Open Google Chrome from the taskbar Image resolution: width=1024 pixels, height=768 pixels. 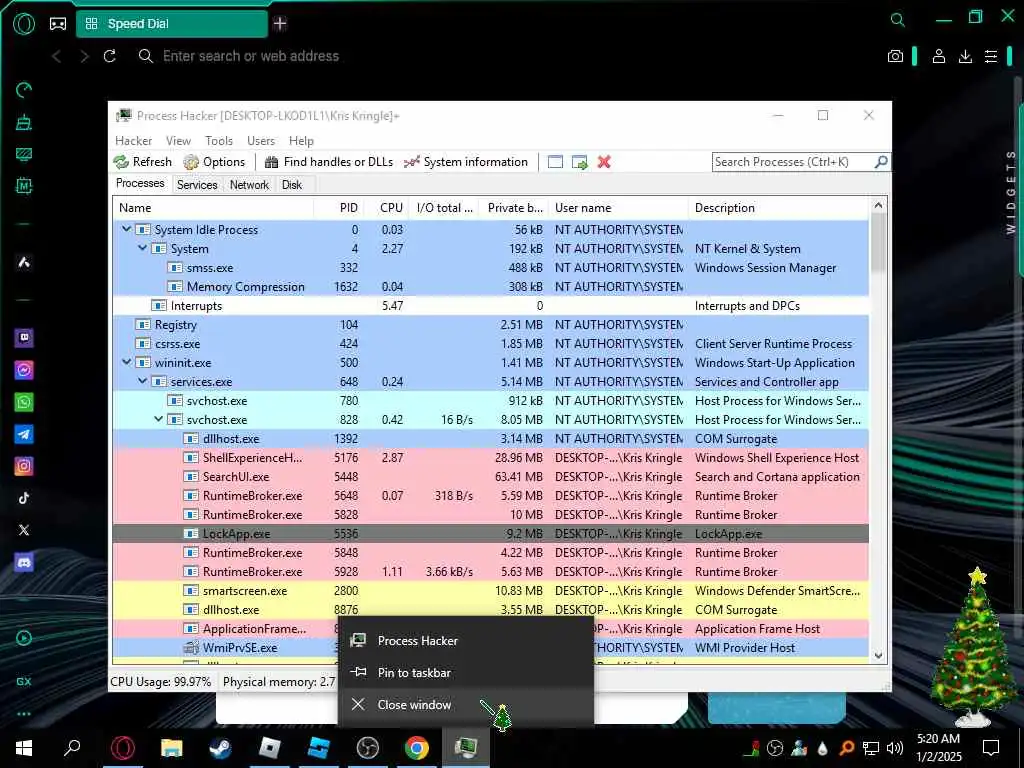tap(417, 747)
